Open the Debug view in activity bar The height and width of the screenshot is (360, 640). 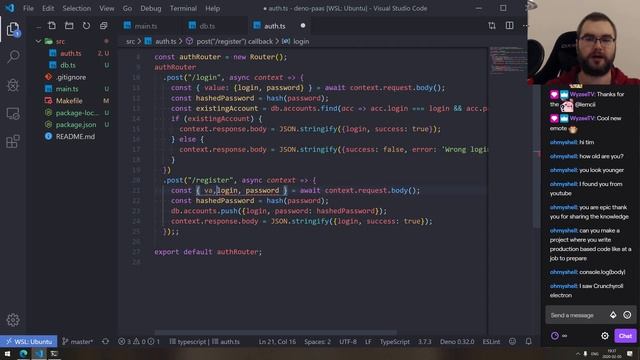coord(13,85)
